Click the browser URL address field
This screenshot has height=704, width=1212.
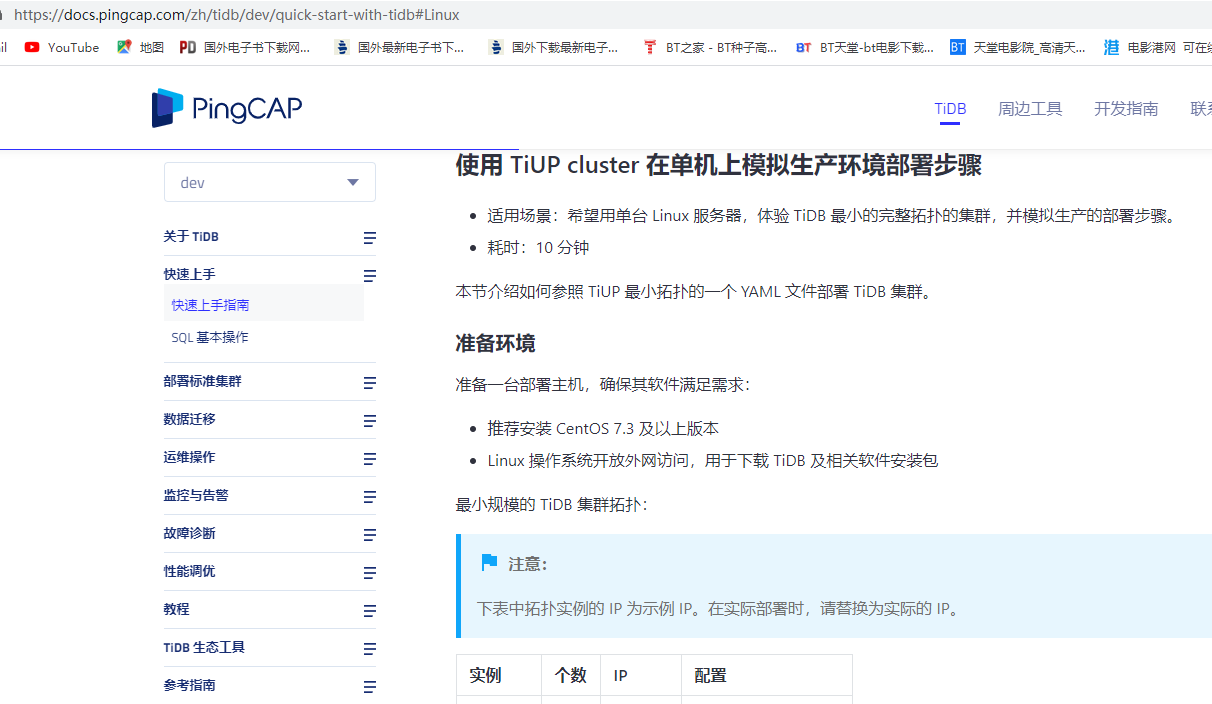point(606,15)
